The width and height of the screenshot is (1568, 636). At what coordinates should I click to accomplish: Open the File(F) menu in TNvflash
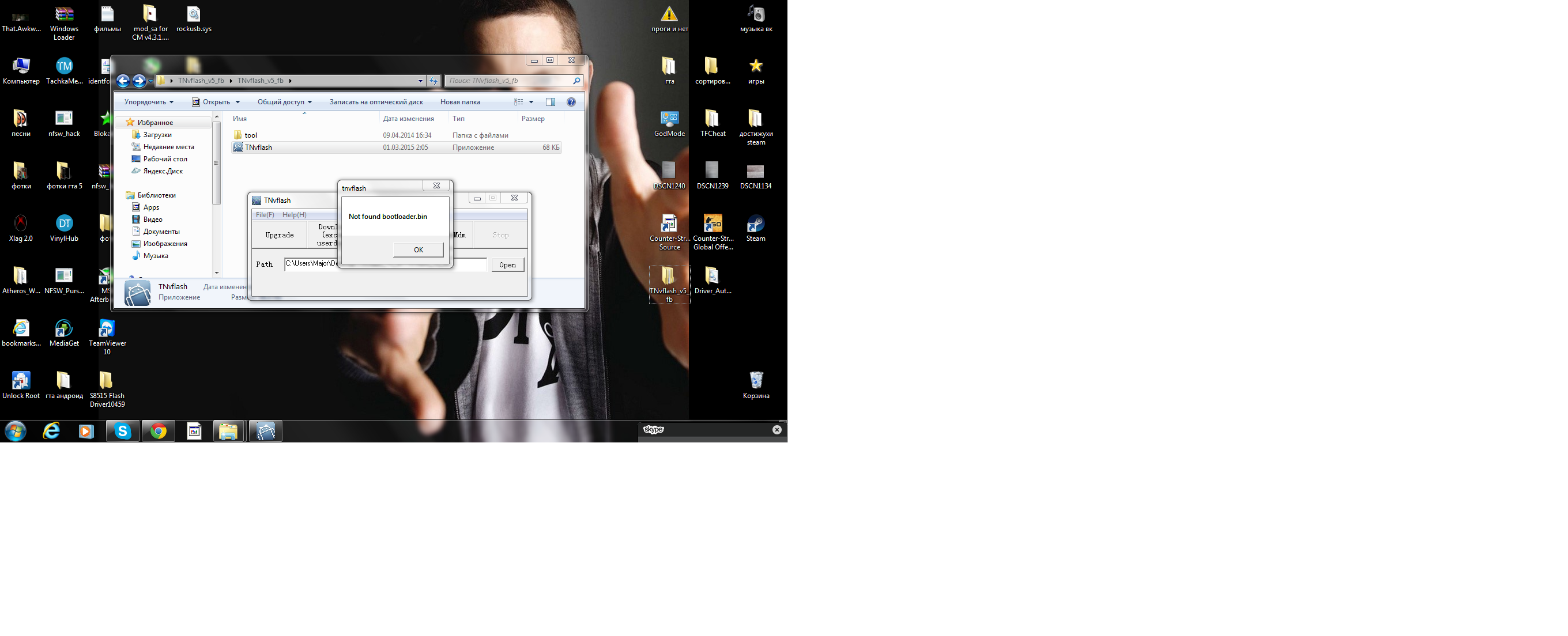pyautogui.click(x=265, y=215)
